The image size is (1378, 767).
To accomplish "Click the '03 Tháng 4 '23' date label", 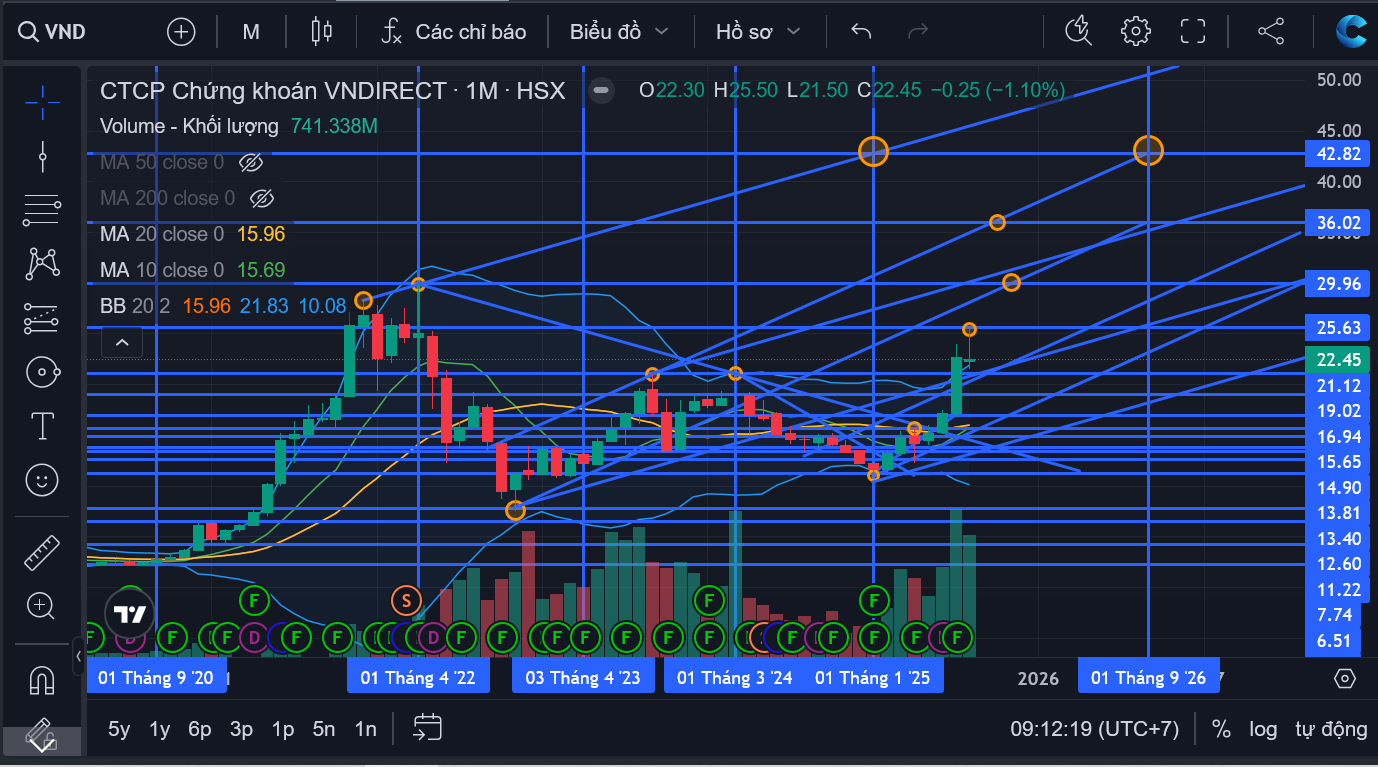I will coord(583,677).
